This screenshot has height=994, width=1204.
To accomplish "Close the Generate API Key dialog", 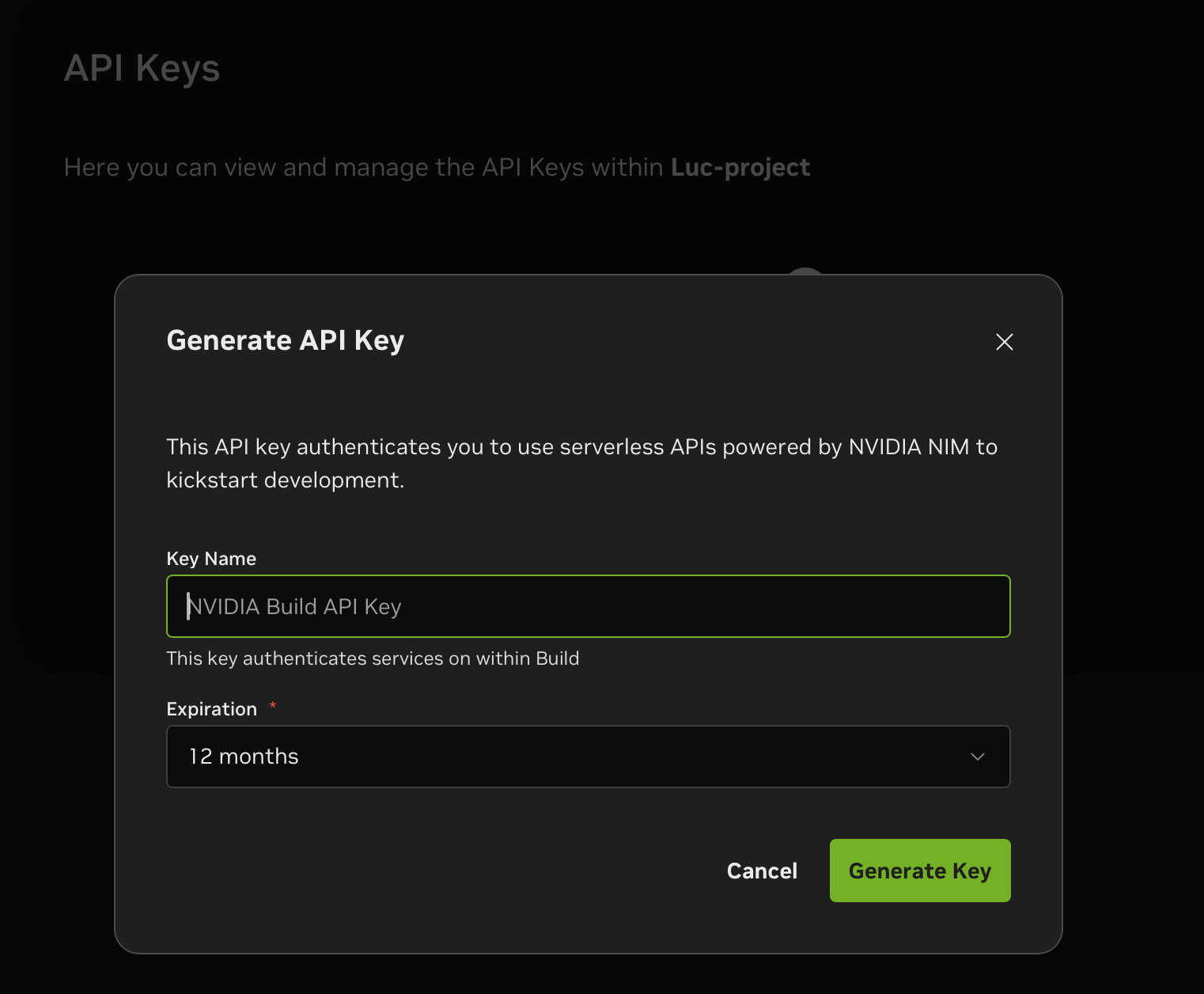I will (x=1004, y=342).
